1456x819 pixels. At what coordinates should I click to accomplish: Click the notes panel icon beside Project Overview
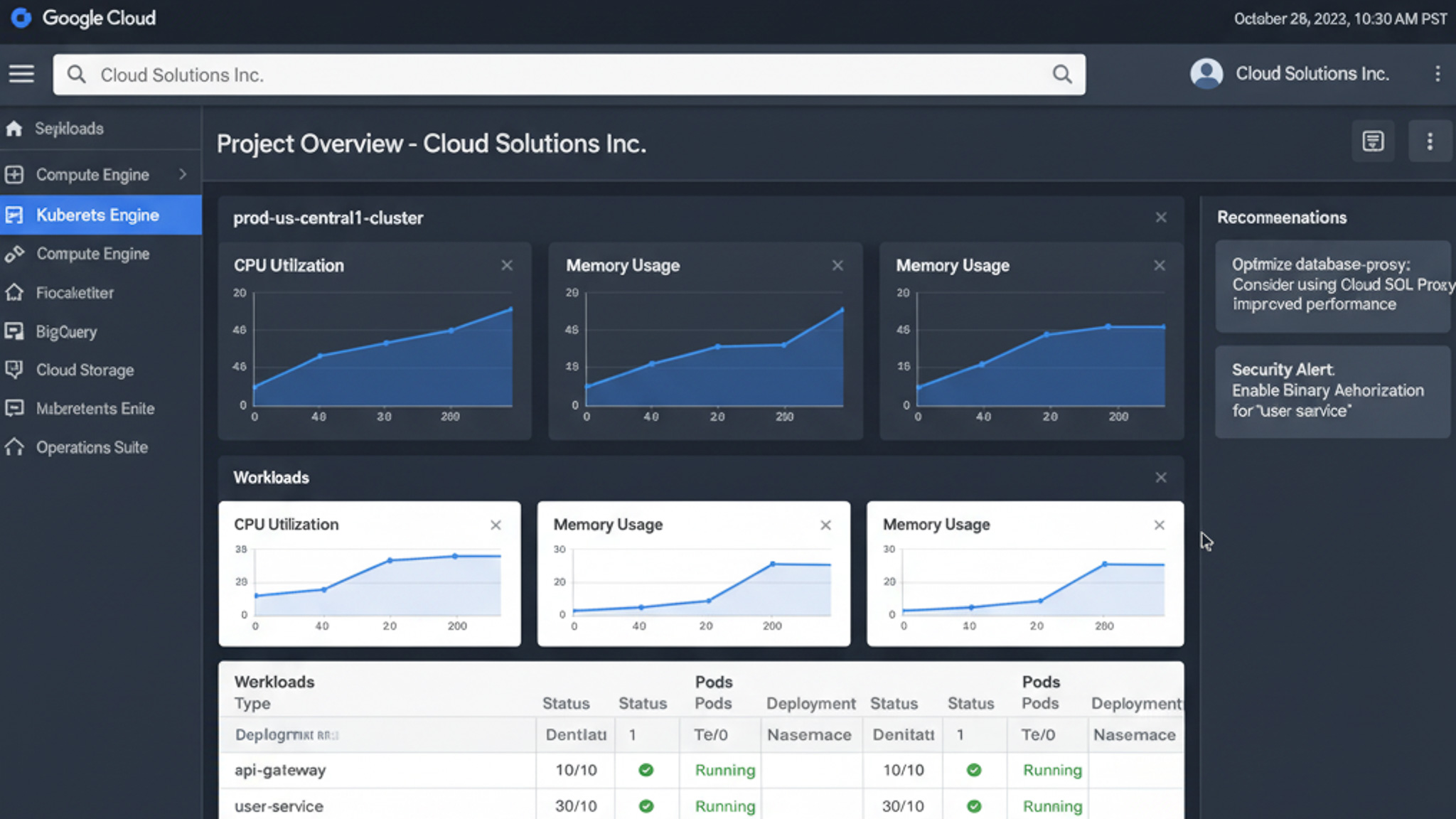tap(1373, 141)
